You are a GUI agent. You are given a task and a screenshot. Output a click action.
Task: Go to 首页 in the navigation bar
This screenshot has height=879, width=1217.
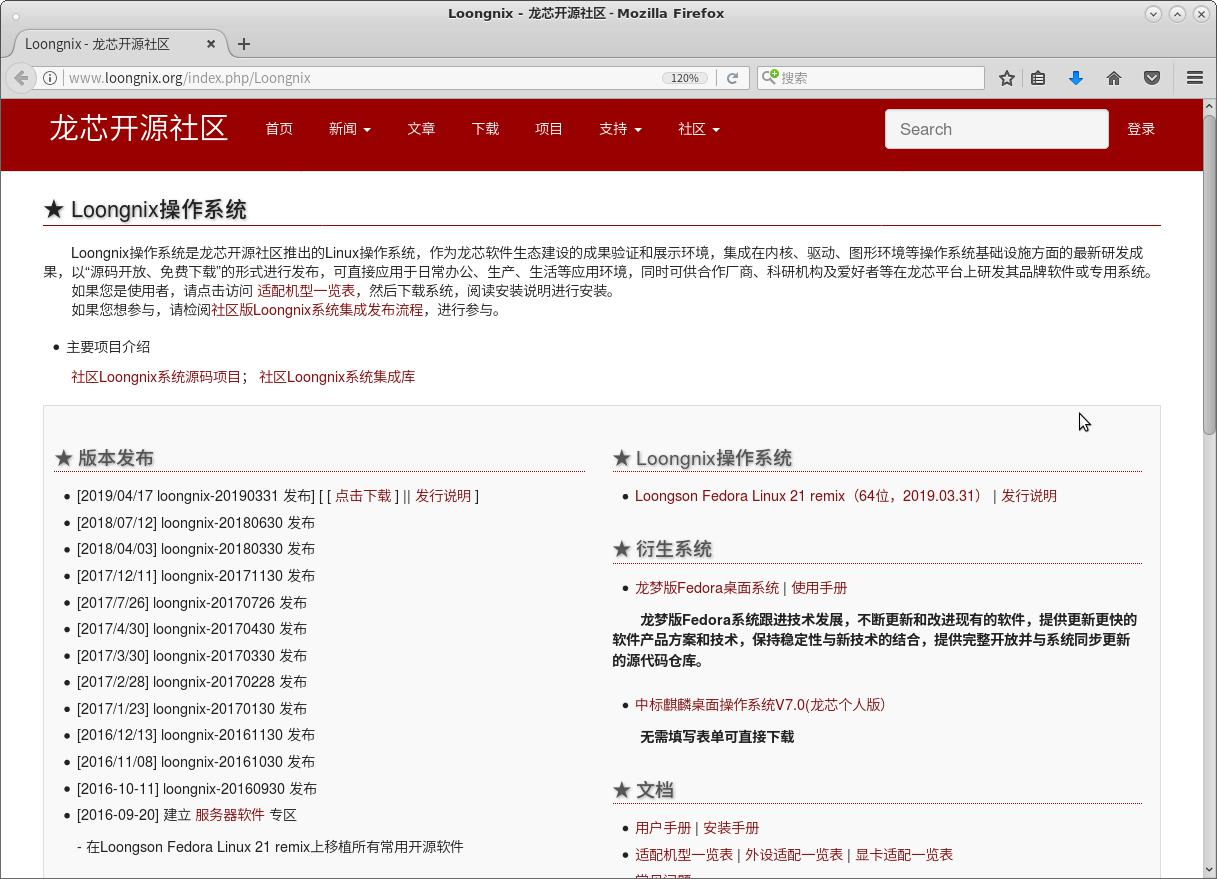pos(279,129)
